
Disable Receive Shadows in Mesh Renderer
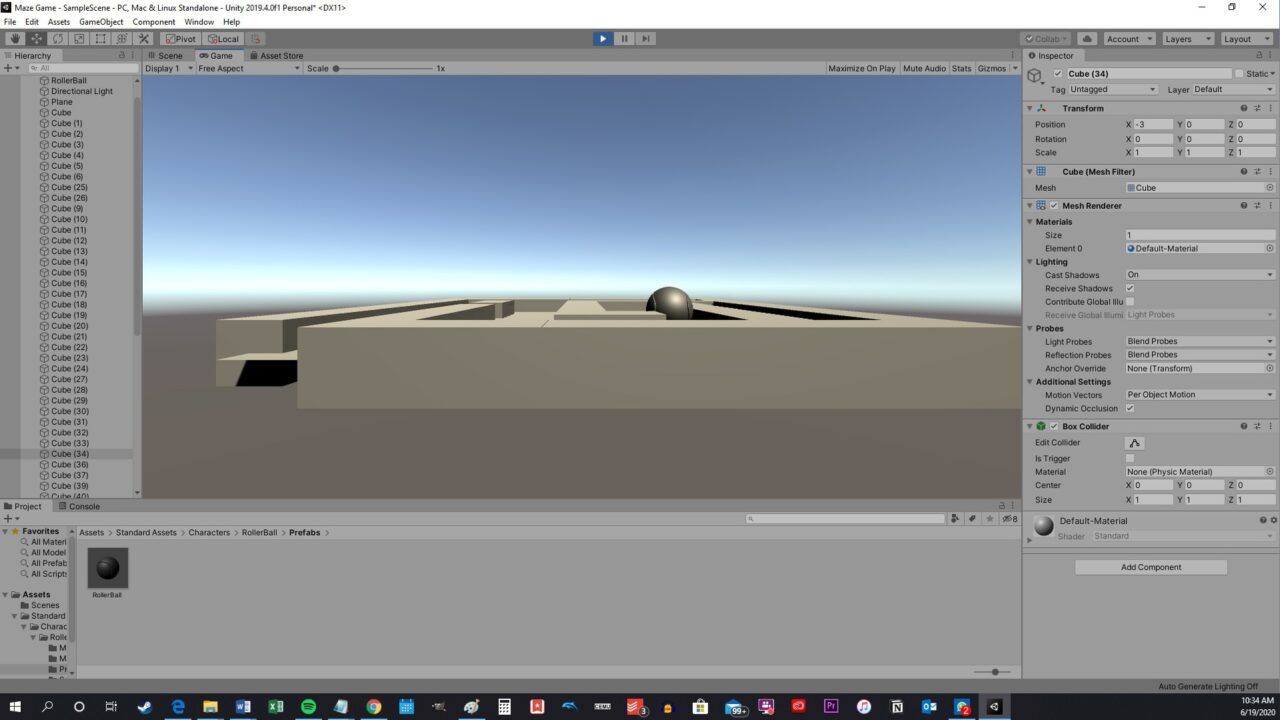pyautogui.click(x=1130, y=288)
